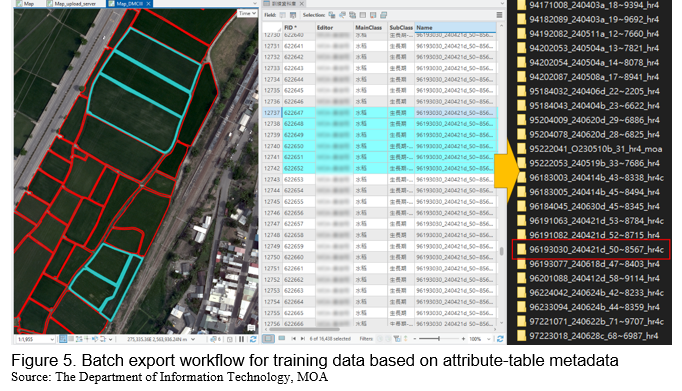Switch to the Map_upload_server tab
The height and width of the screenshot is (391, 682).
pos(75,3)
